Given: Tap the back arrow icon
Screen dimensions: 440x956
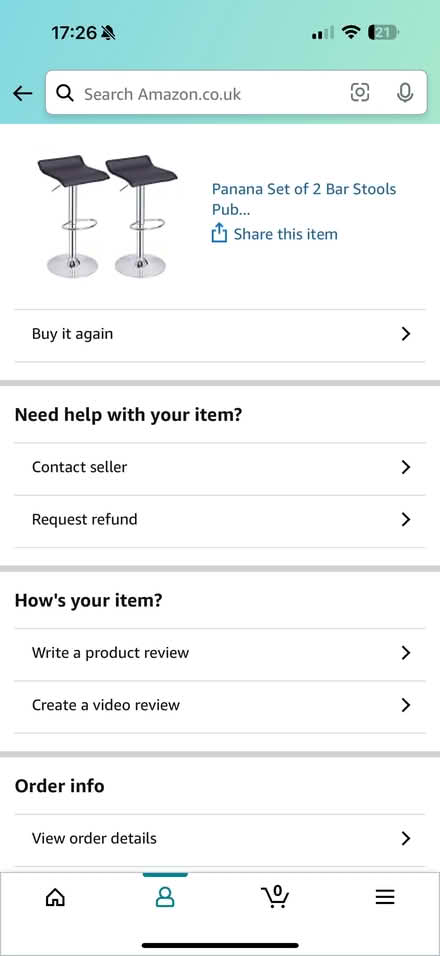Looking at the screenshot, I should [23, 93].
